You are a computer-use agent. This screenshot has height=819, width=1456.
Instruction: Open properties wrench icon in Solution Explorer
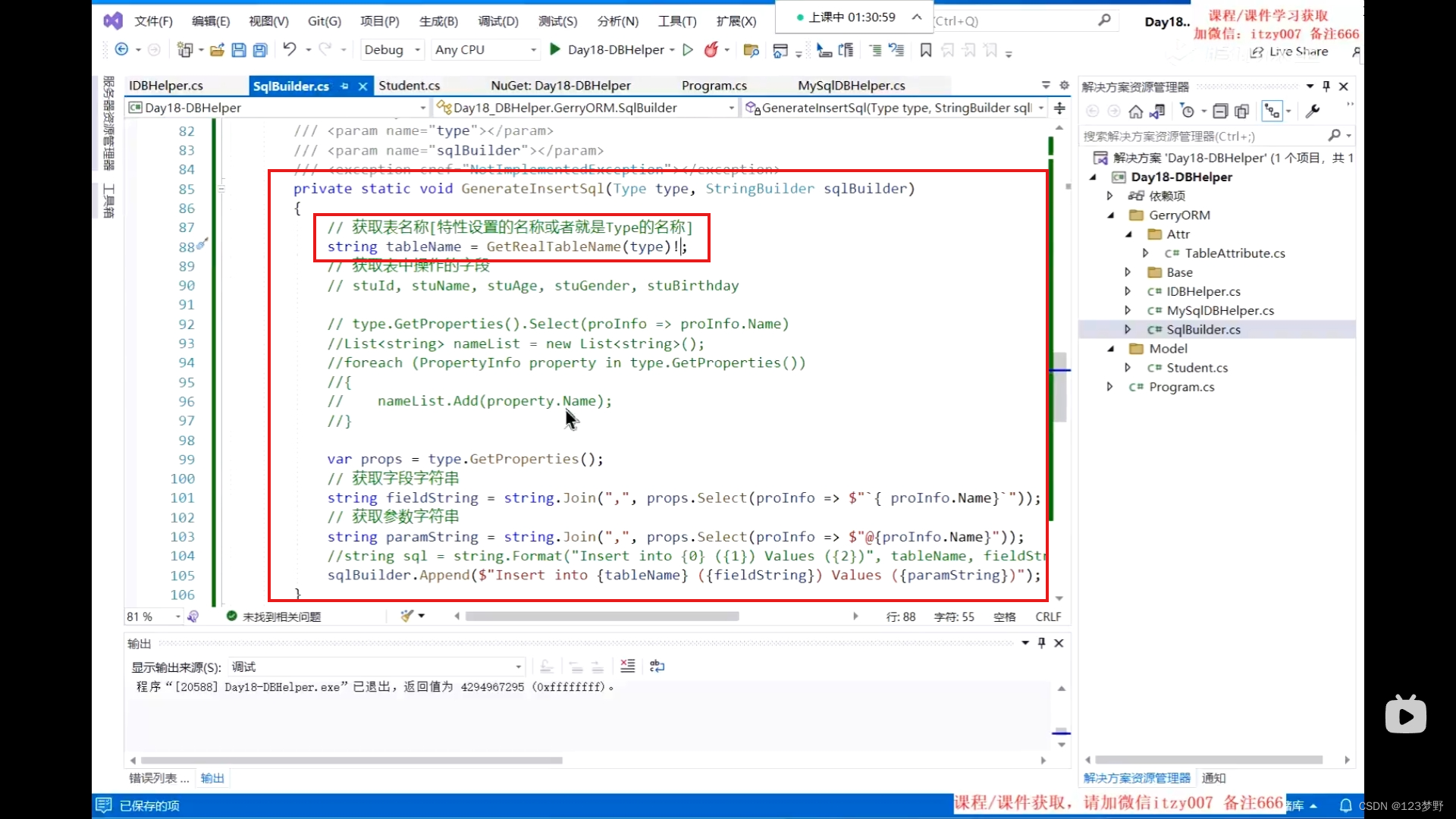tap(1313, 111)
